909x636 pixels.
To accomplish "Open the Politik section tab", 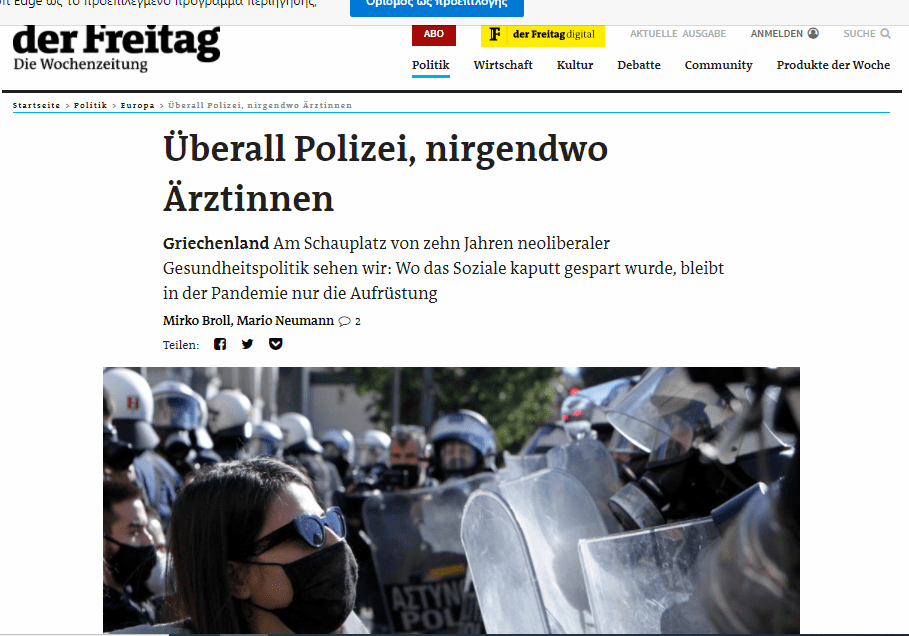I will [x=431, y=65].
